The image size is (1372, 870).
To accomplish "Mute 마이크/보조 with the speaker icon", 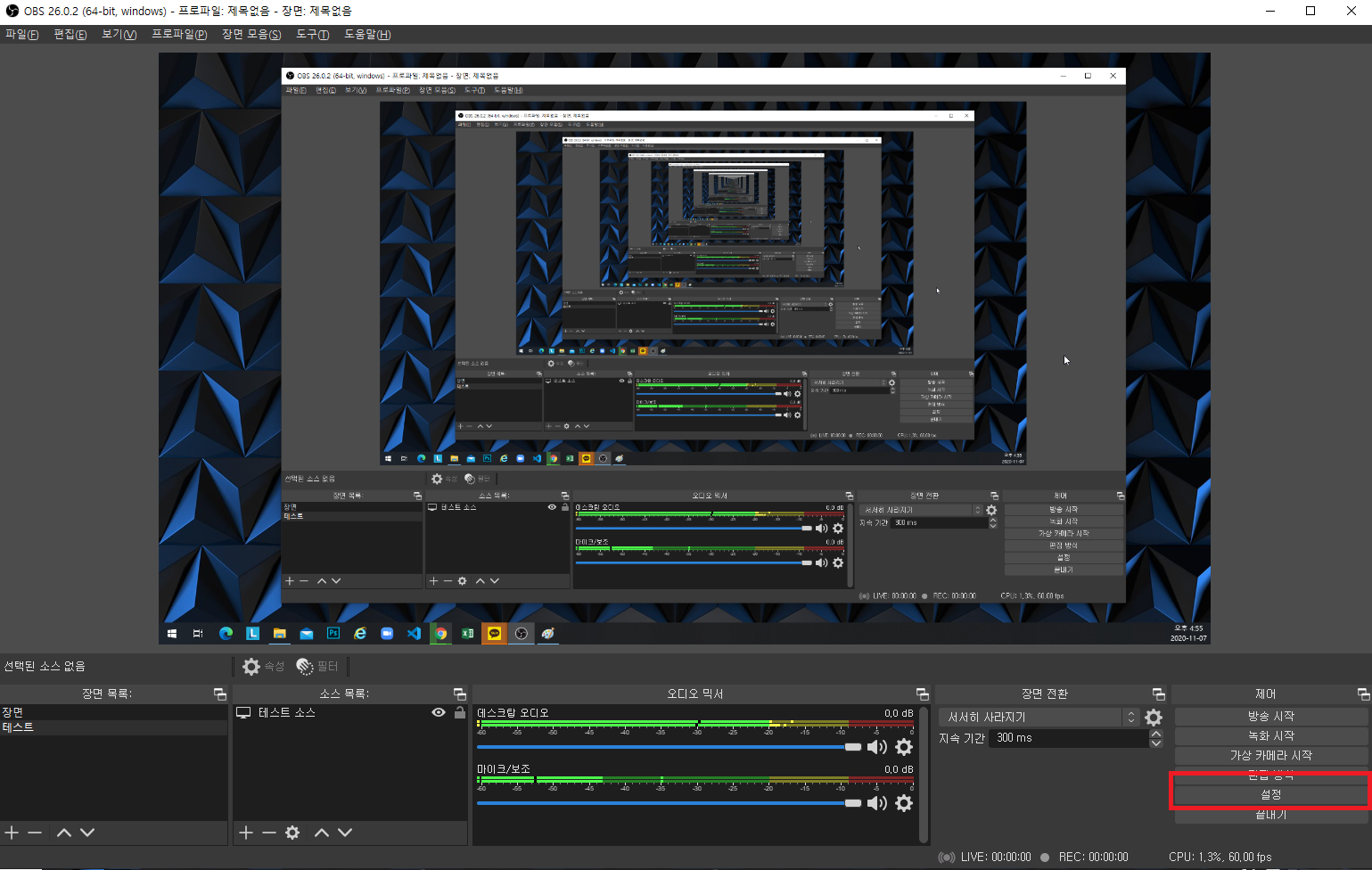I will [x=877, y=803].
